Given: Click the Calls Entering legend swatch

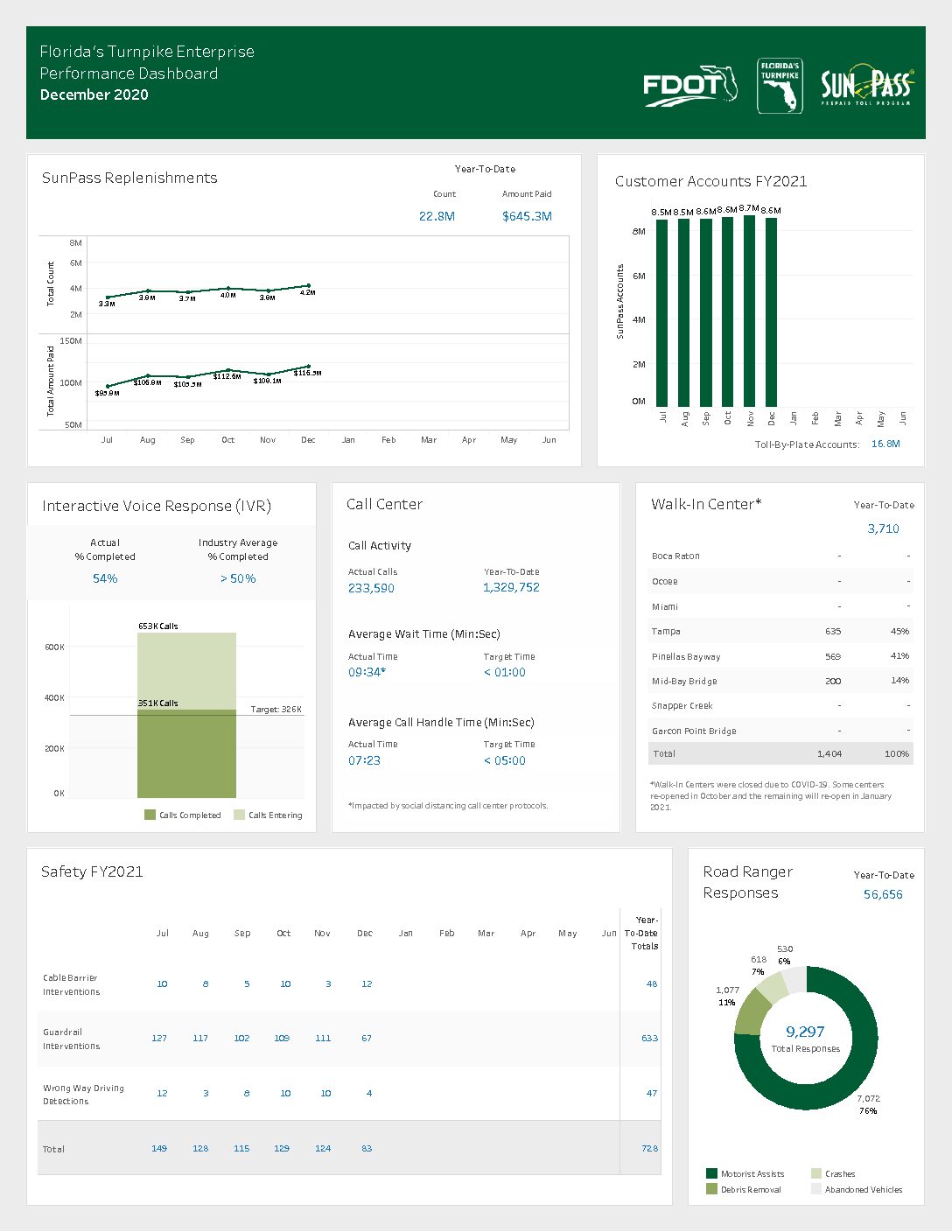Looking at the screenshot, I should [x=239, y=815].
